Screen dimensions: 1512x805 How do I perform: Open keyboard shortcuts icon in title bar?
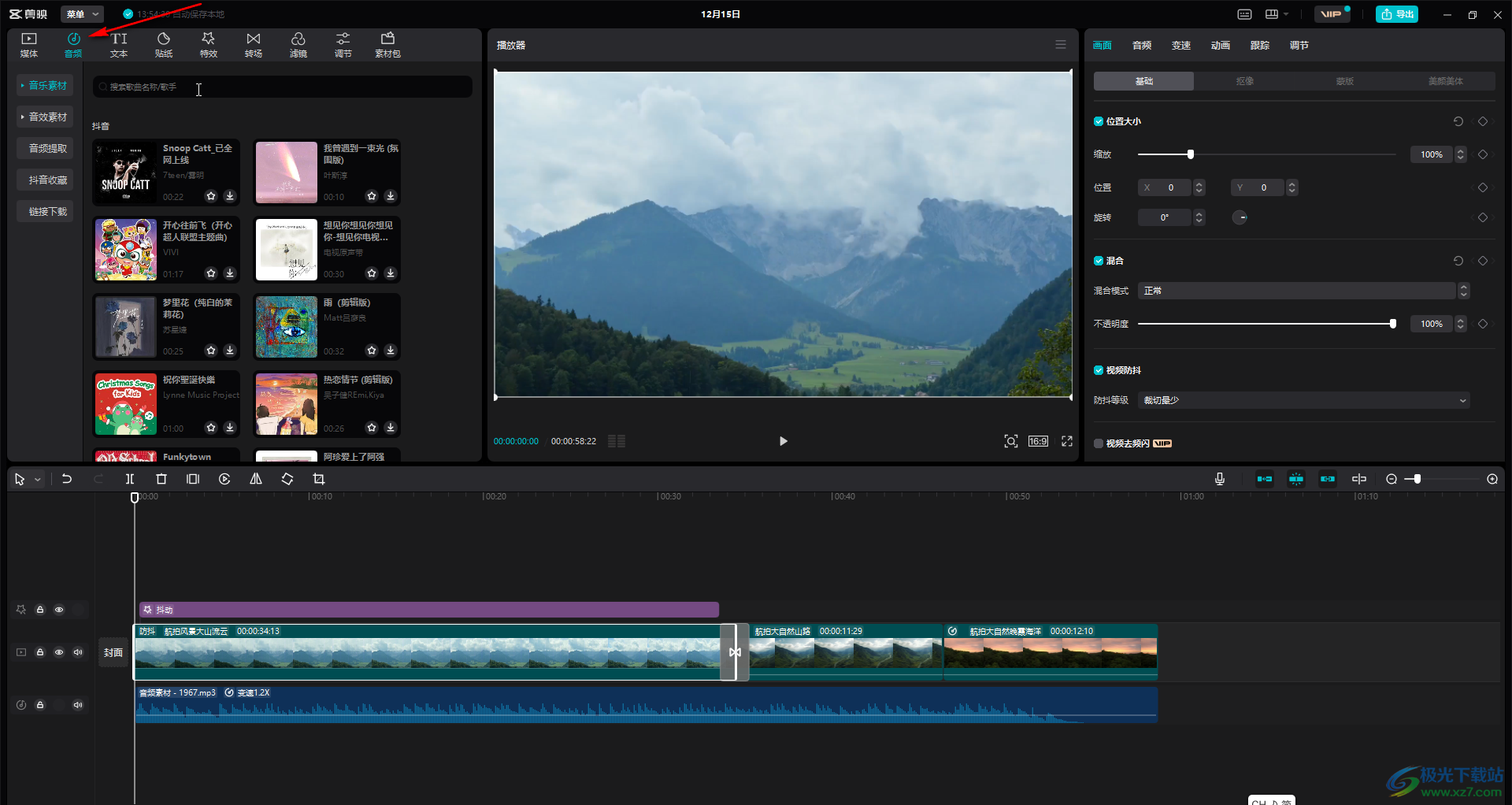pyautogui.click(x=1244, y=14)
